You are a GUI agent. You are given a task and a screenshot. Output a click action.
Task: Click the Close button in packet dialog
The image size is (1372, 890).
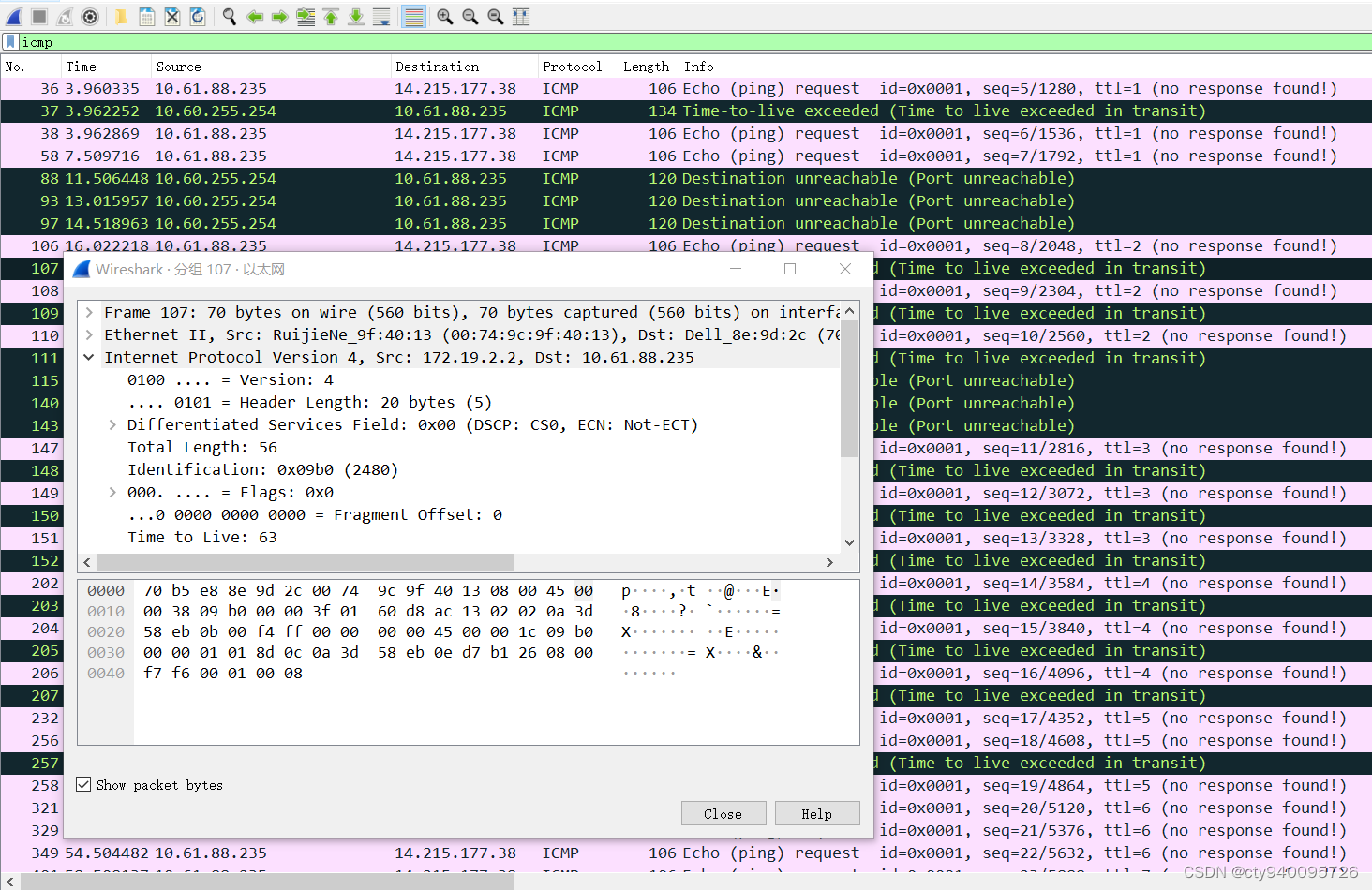pos(723,813)
